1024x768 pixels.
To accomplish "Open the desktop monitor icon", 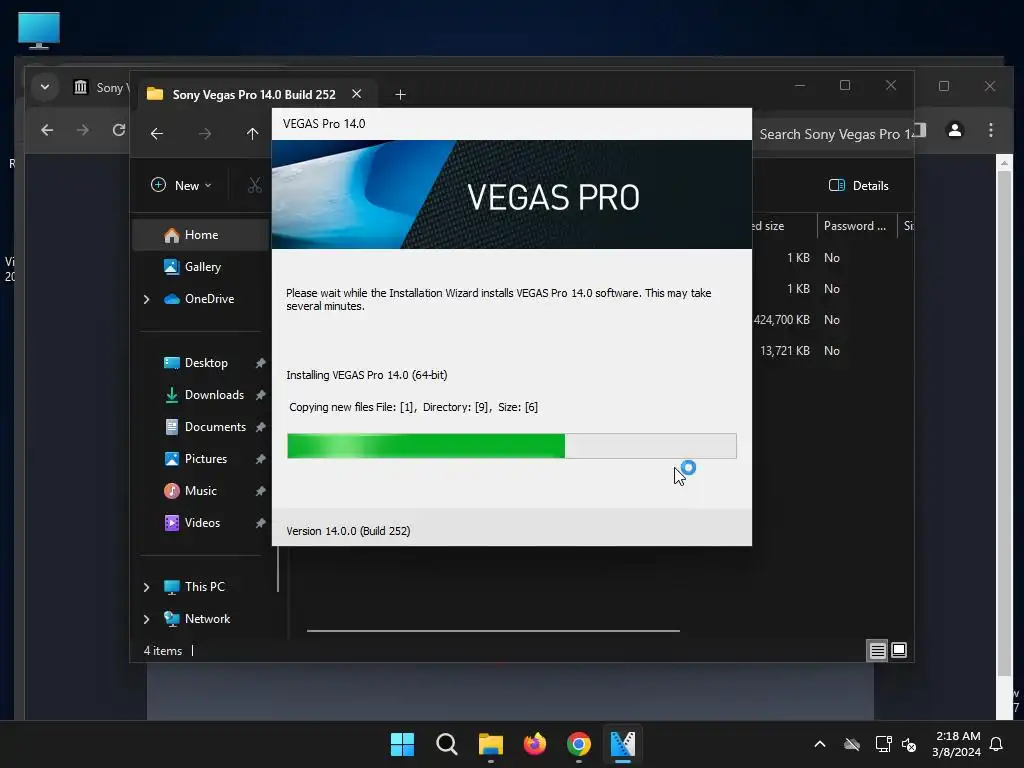I will coord(39,30).
